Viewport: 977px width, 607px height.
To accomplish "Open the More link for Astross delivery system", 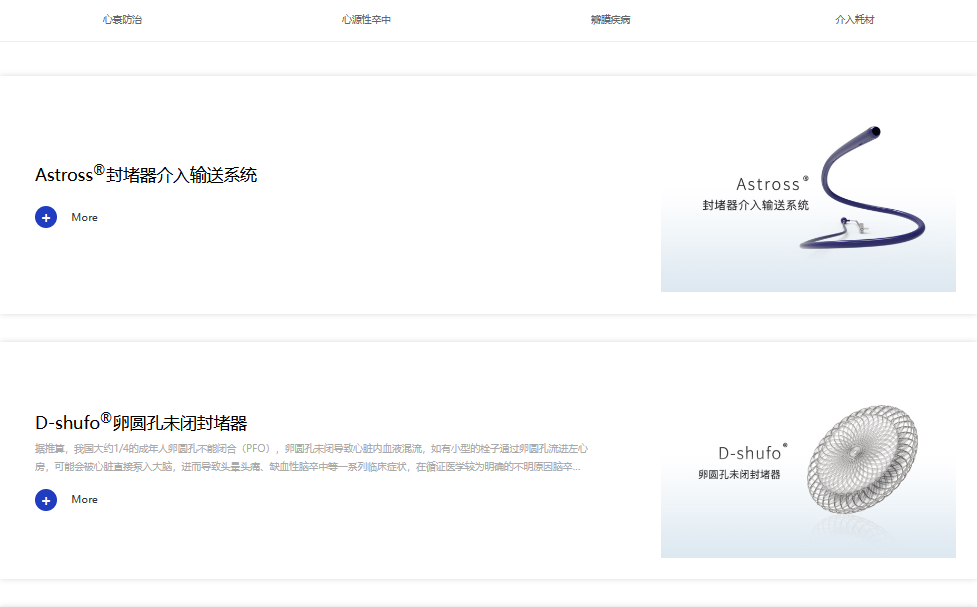I will point(84,217).
